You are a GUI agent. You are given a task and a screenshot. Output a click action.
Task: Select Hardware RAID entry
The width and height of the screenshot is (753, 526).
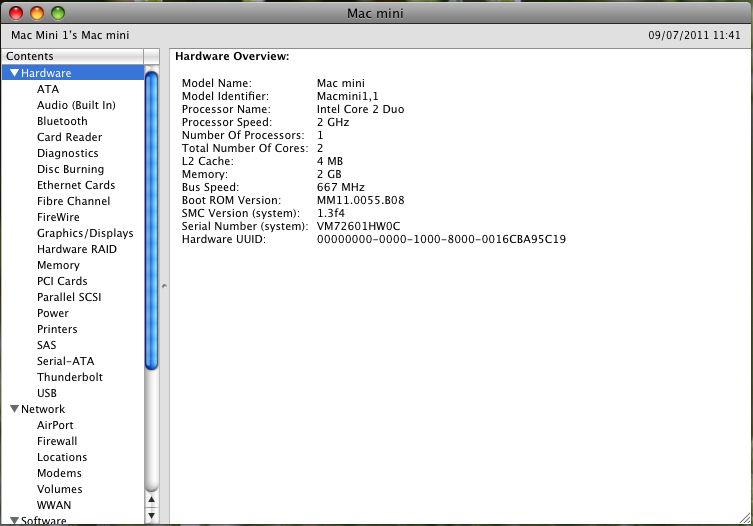pos(77,249)
